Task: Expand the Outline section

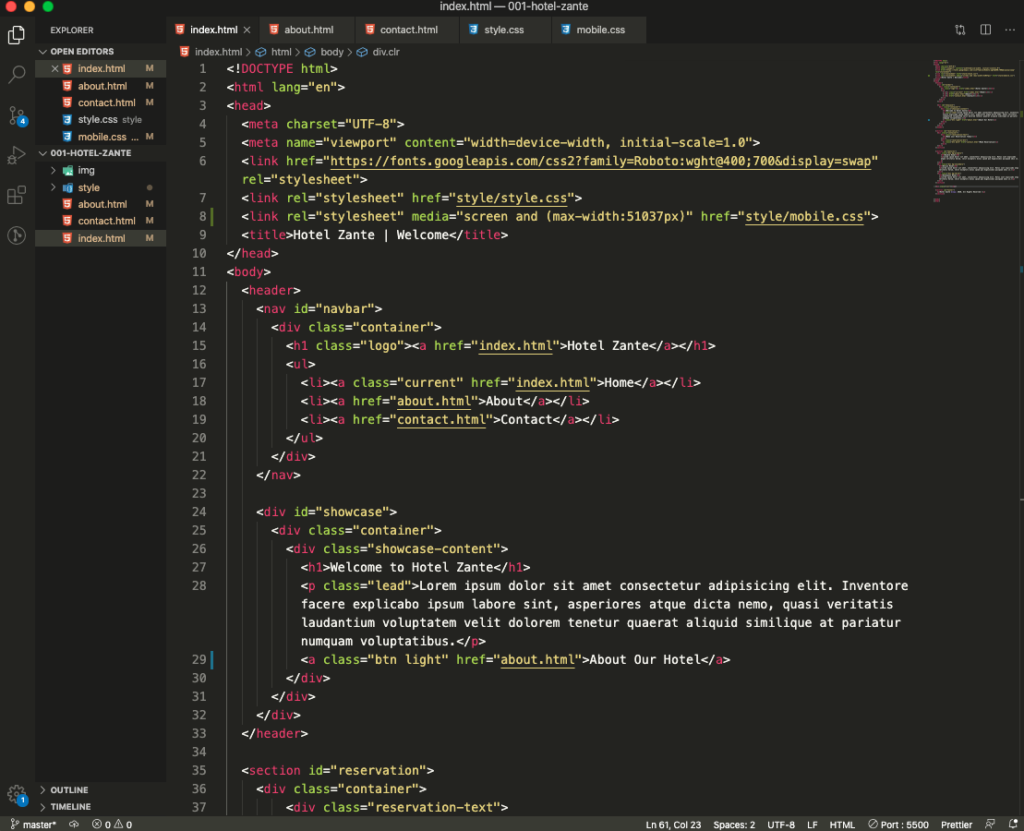Action: tap(69, 790)
